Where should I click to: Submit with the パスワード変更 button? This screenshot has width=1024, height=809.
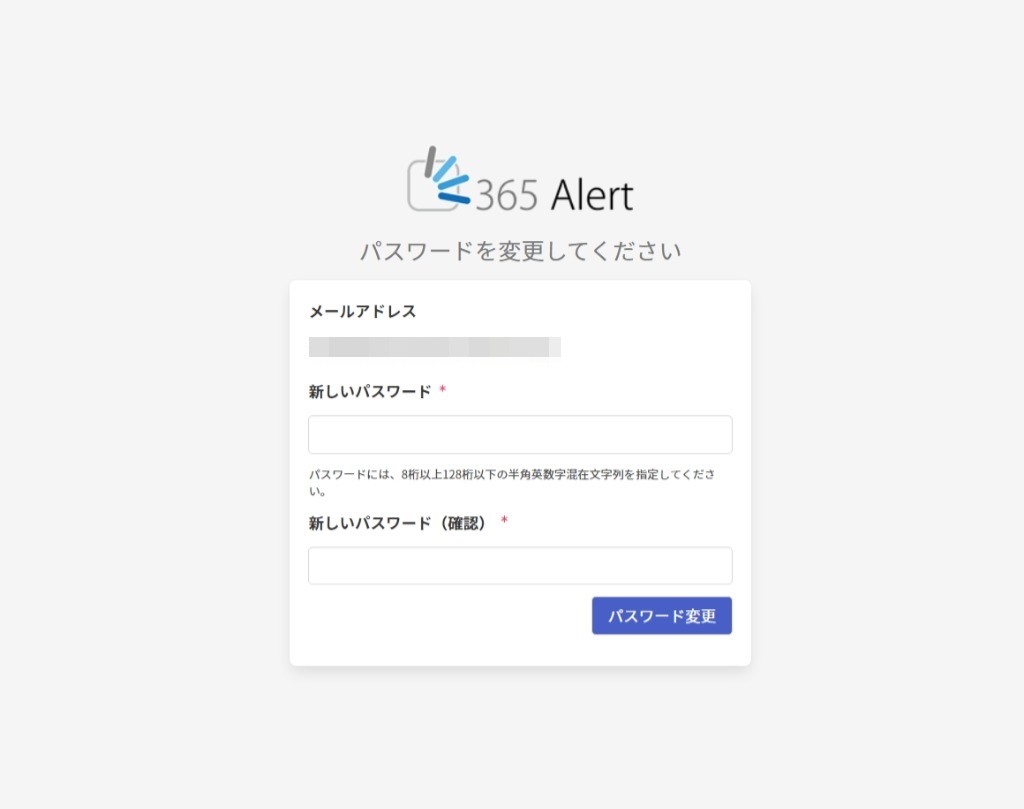[662, 616]
